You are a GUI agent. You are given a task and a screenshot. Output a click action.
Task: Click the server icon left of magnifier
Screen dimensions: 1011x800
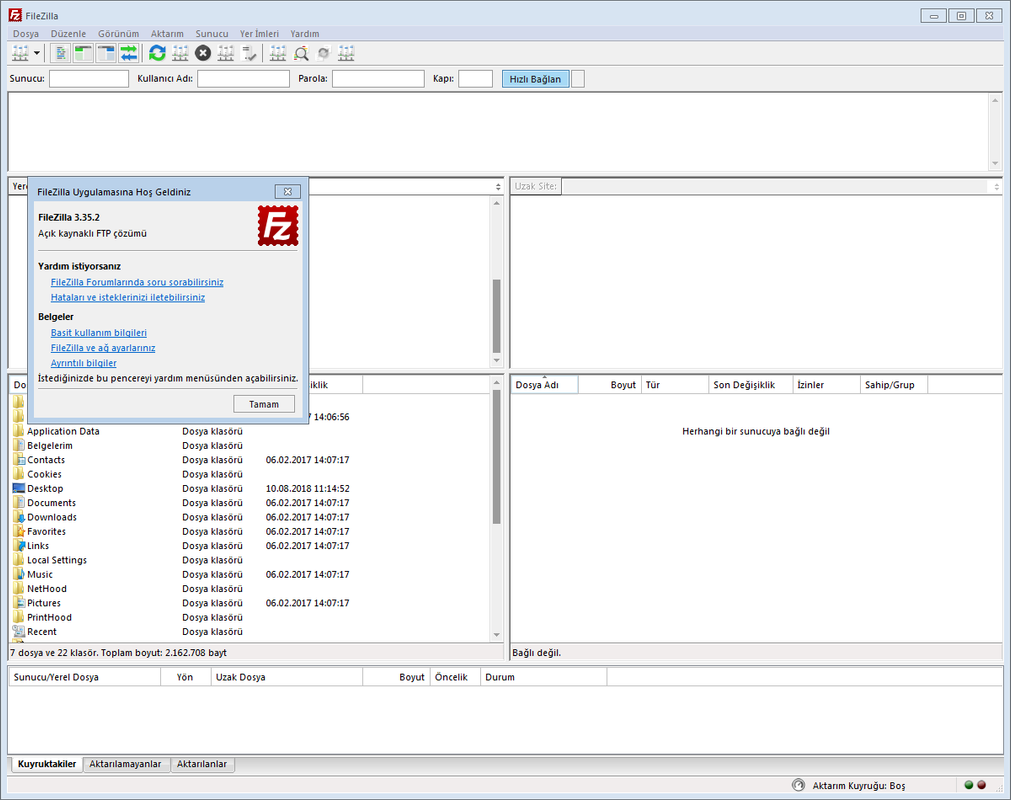pyautogui.click(x=278, y=54)
